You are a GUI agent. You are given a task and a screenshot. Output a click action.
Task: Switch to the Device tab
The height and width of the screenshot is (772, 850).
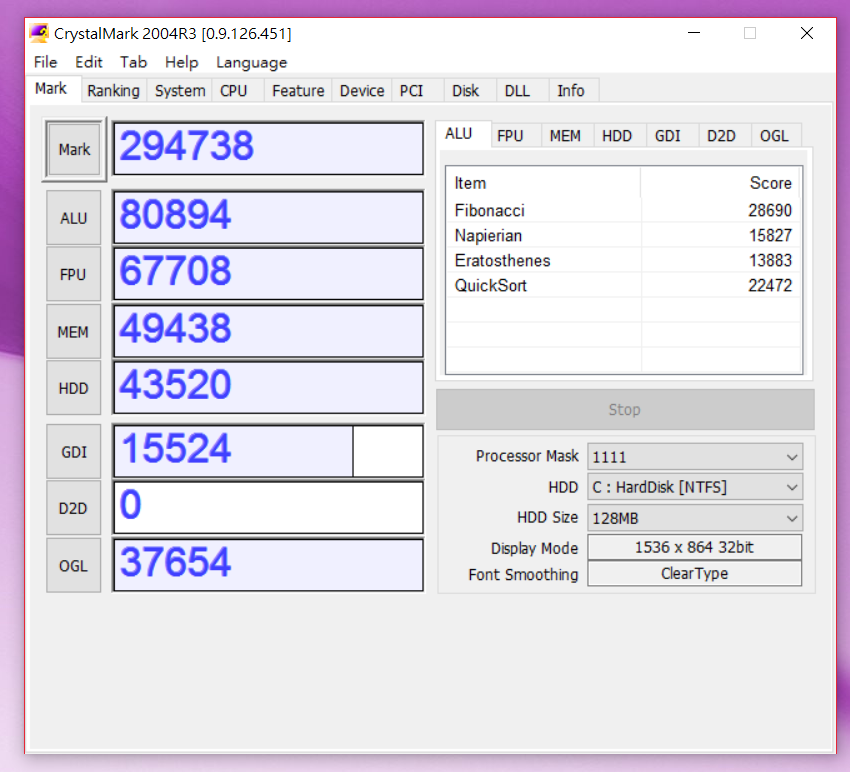point(362,91)
